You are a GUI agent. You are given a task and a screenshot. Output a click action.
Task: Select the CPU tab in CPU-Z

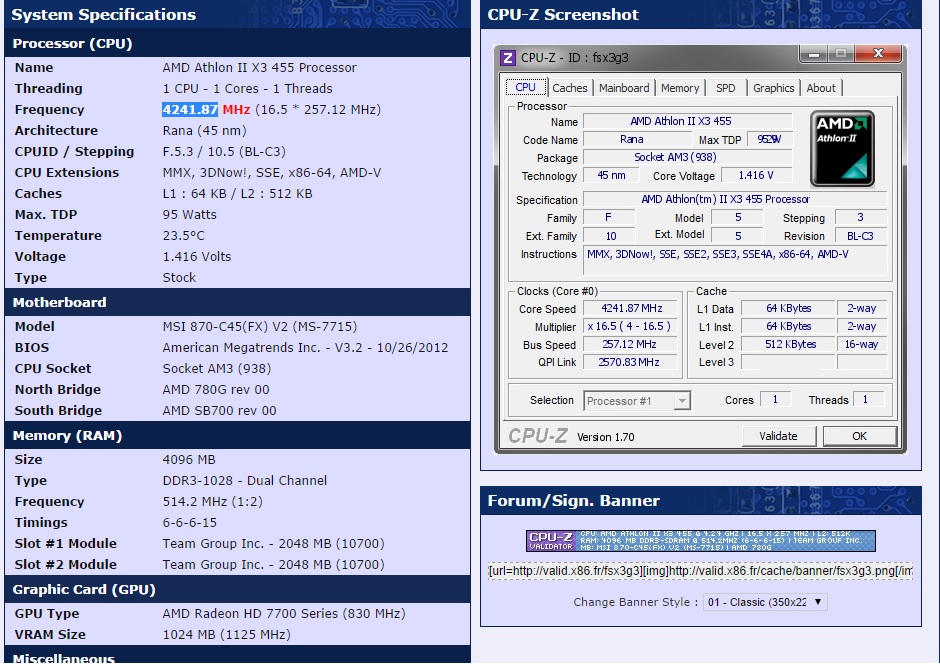coord(525,87)
